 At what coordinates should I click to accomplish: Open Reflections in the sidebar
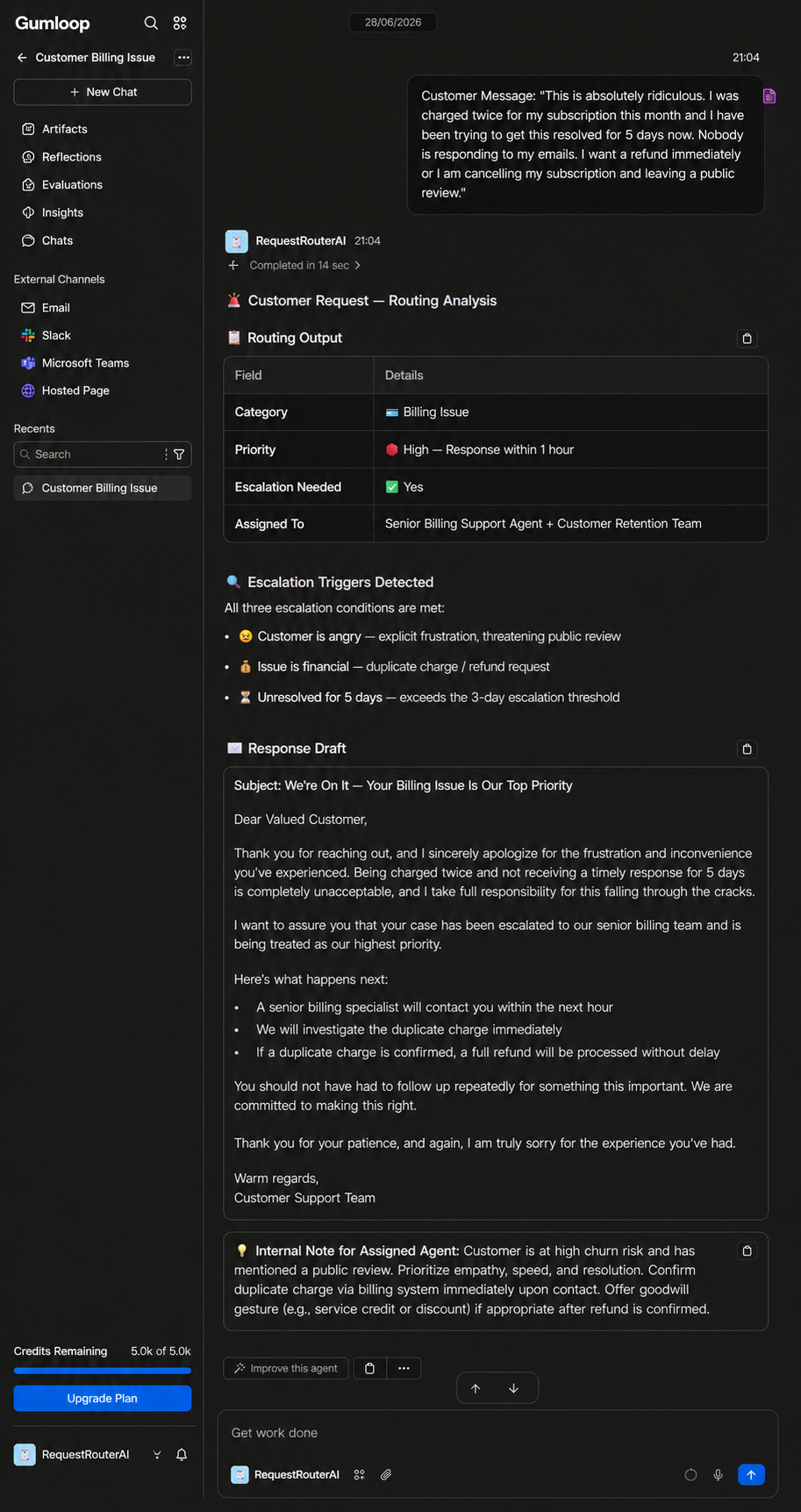(61, 157)
